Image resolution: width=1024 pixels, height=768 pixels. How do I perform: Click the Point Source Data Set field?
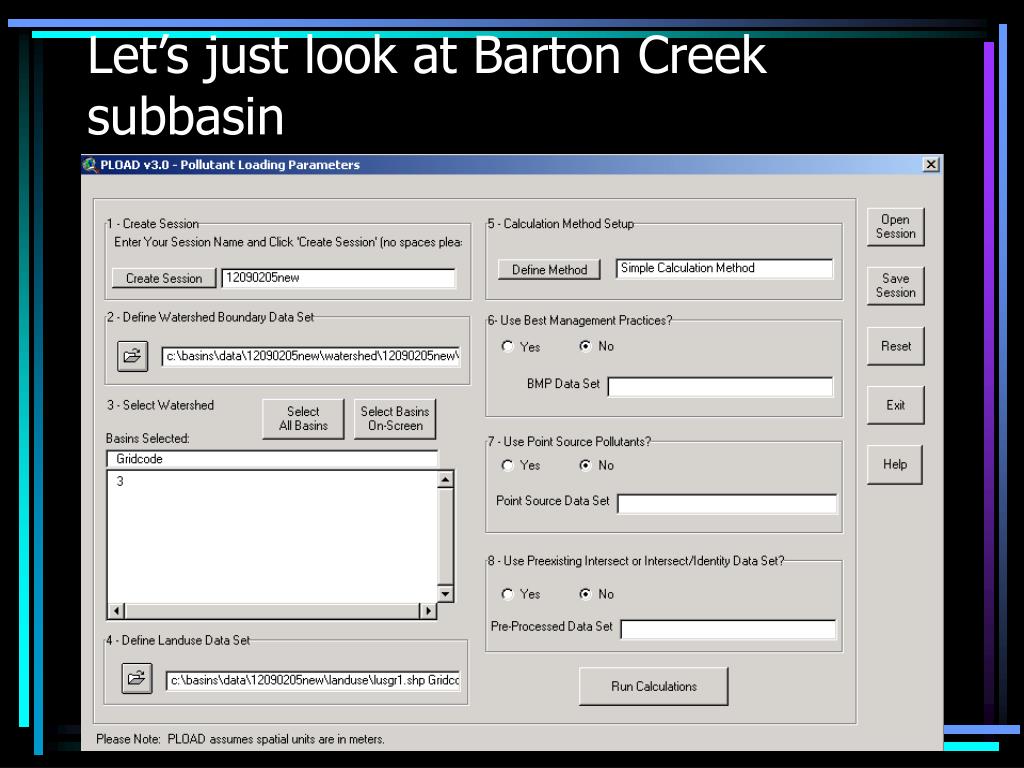click(x=727, y=504)
